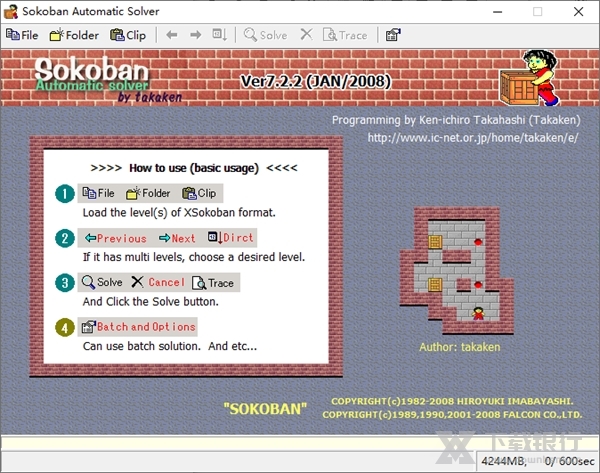Open batch and options icon

click(x=393, y=35)
